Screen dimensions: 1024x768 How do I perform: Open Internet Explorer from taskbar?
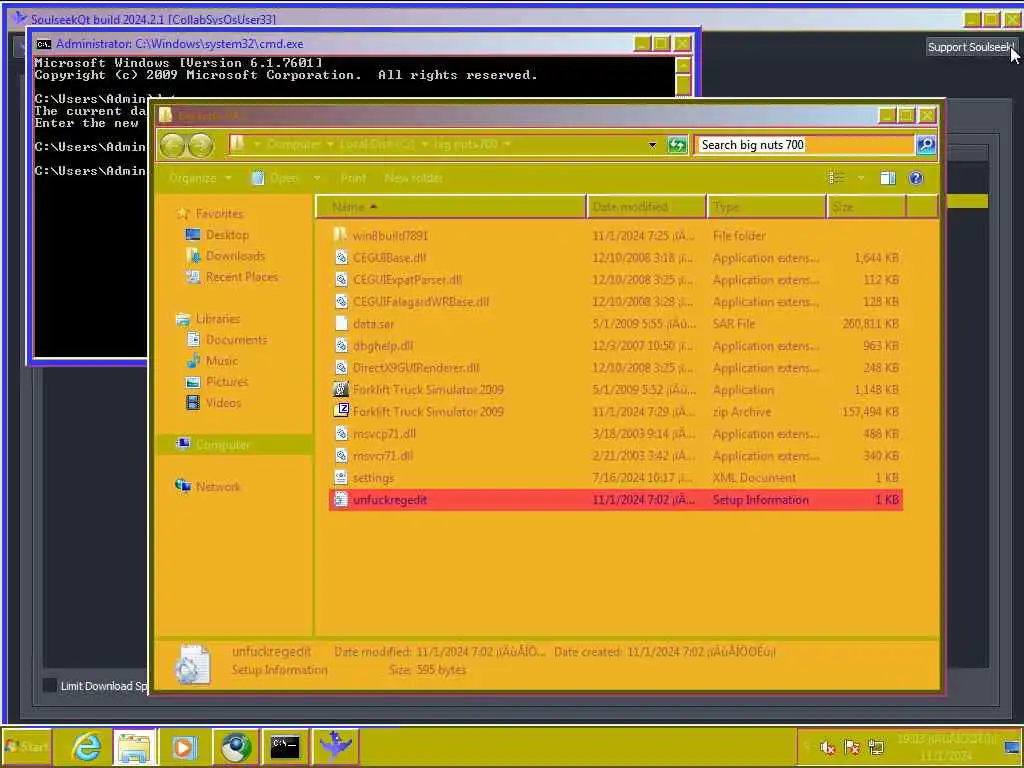coord(86,746)
